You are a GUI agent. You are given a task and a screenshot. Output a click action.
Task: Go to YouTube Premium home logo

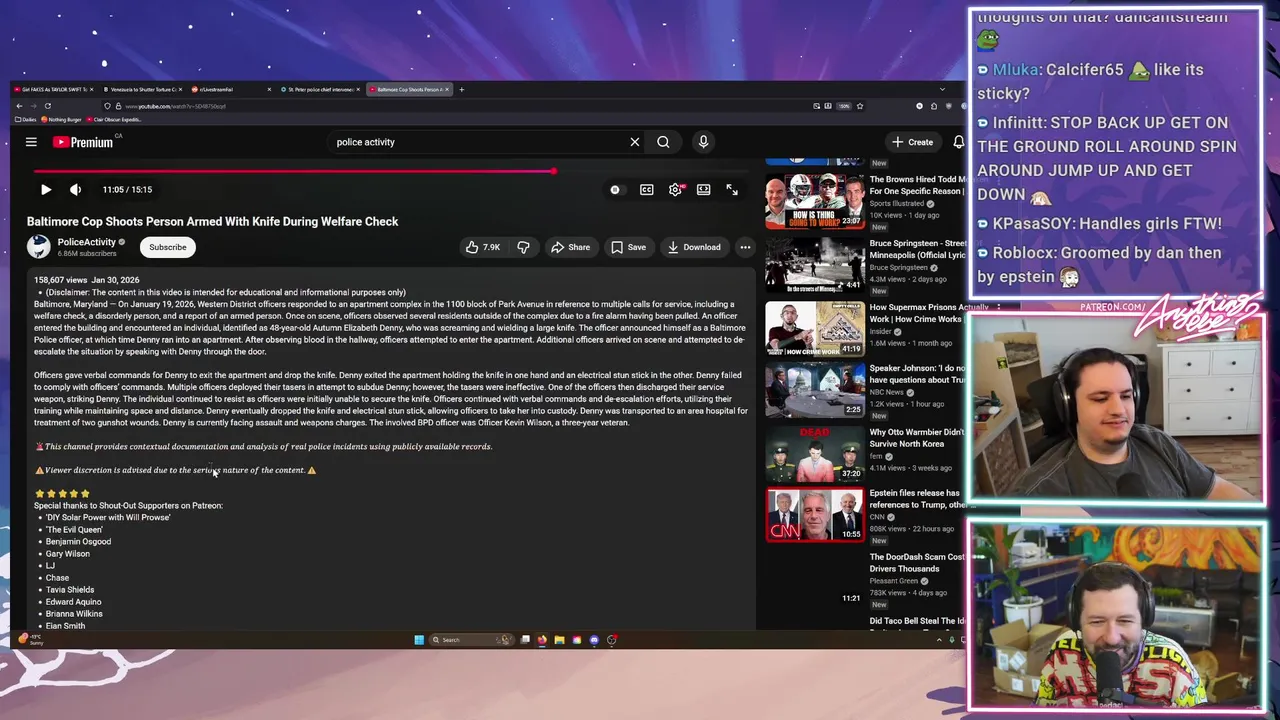(x=83, y=142)
